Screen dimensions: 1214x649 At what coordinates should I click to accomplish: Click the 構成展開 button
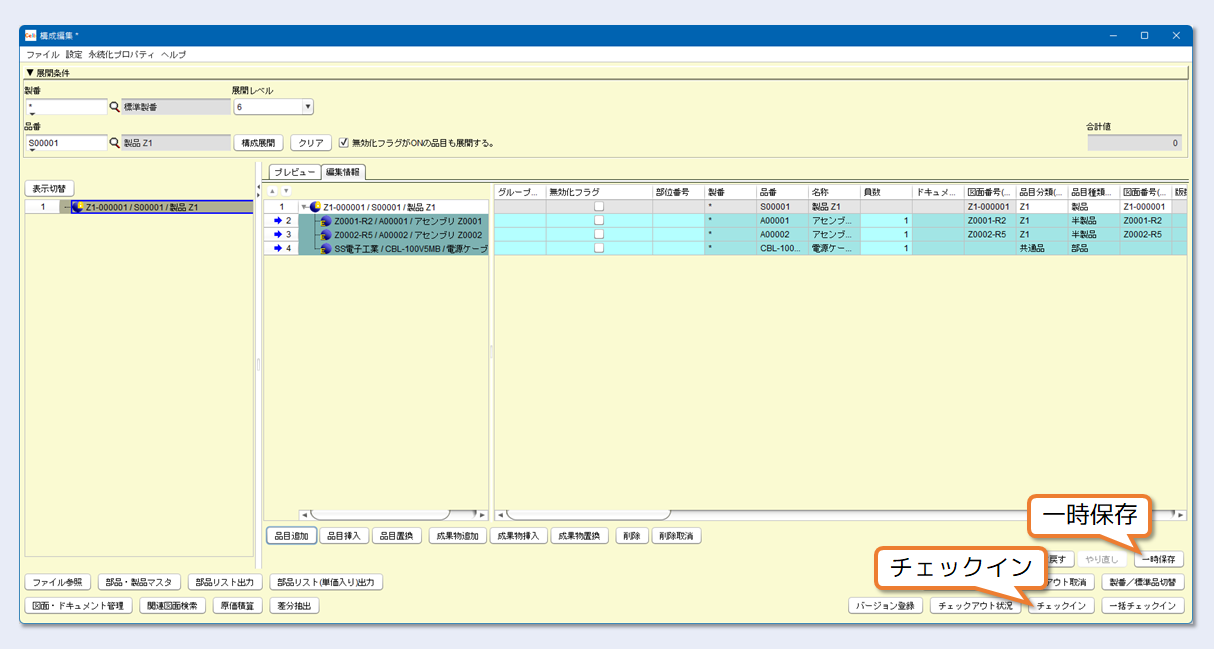click(260, 143)
